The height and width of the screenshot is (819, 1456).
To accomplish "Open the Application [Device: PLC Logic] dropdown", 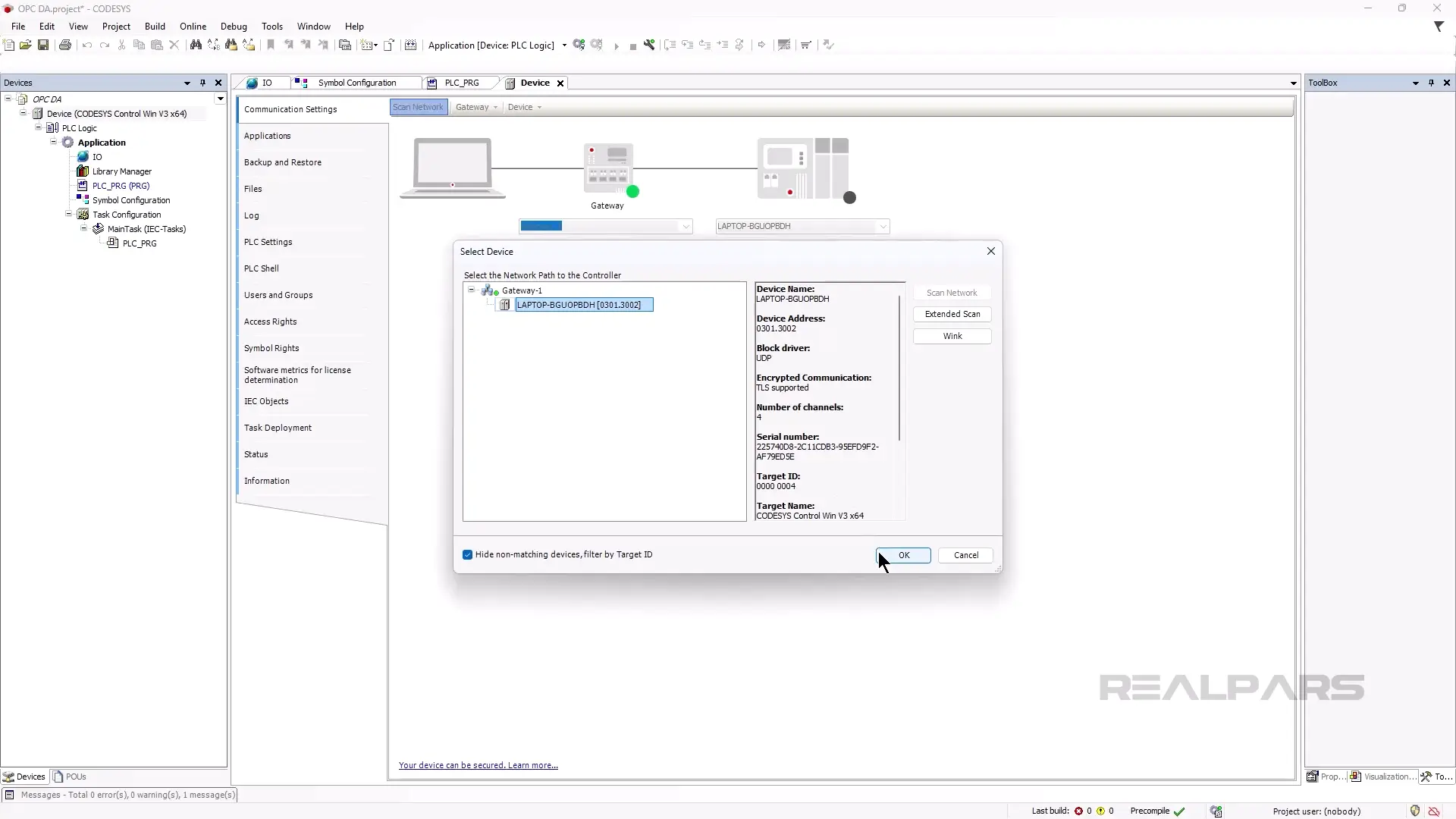I will [x=564, y=45].
